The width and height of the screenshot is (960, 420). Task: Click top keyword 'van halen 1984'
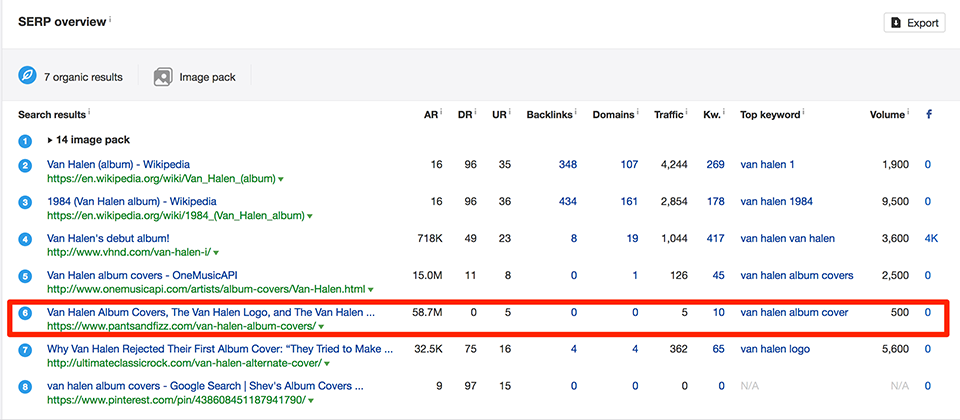click(x=777, y=201)
